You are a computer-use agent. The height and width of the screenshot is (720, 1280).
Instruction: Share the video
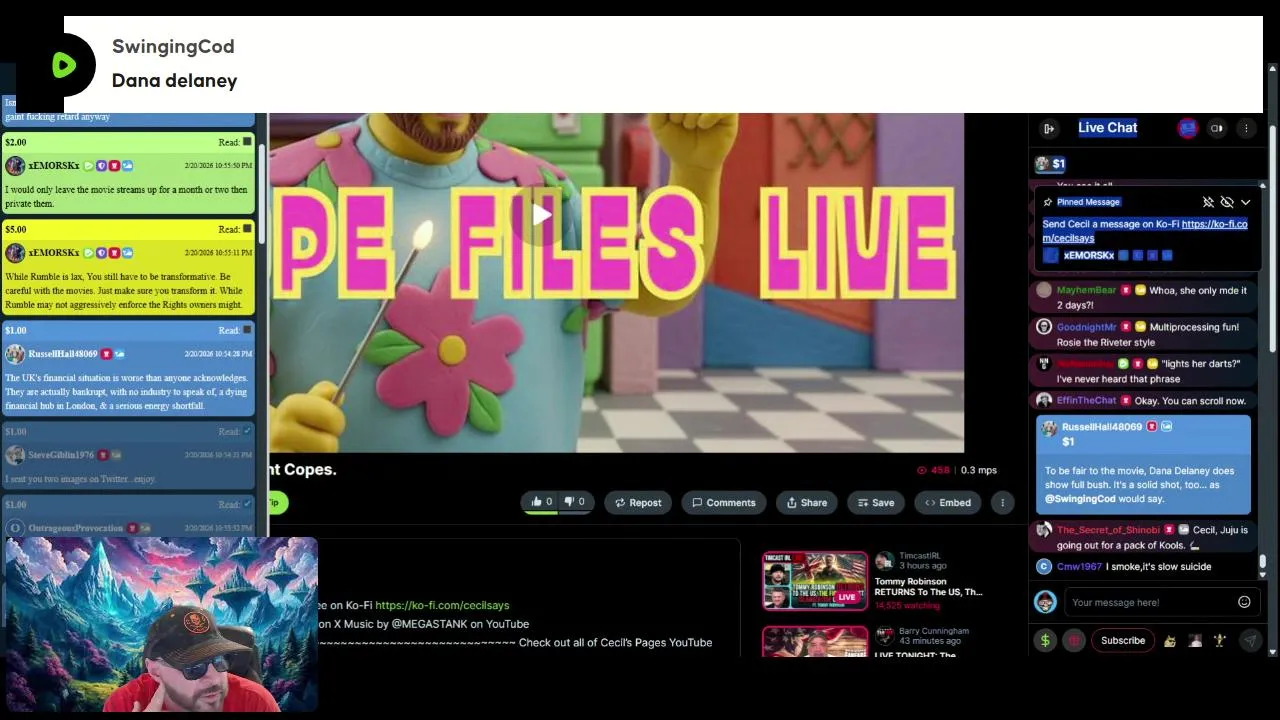coord(807,503)
